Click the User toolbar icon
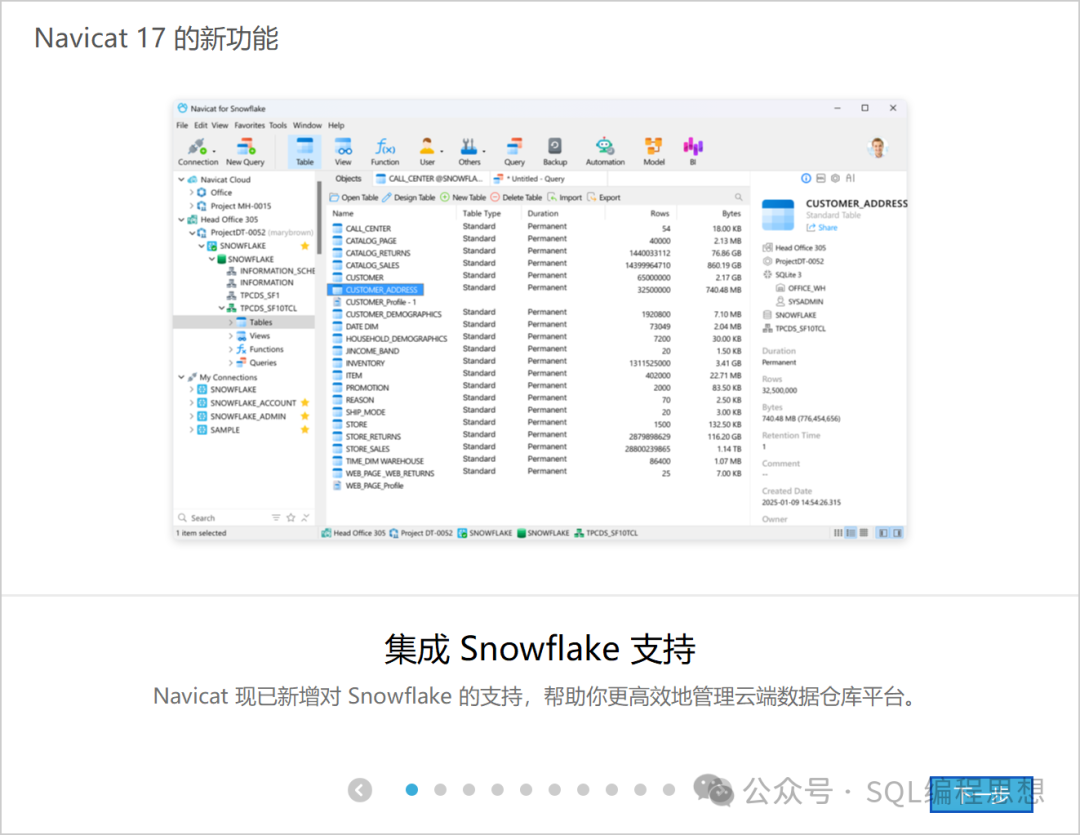The height and width of the screenshot is (835, 1080). 427,152
